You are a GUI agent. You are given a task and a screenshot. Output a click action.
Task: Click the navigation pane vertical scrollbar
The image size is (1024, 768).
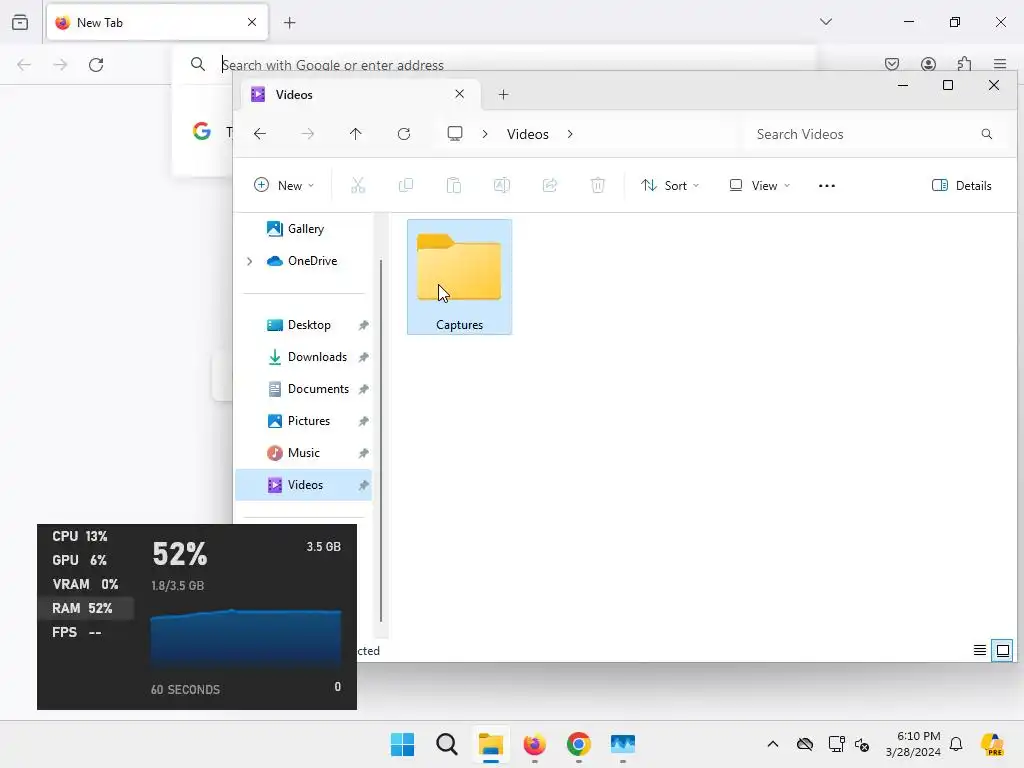coord(381,441)
